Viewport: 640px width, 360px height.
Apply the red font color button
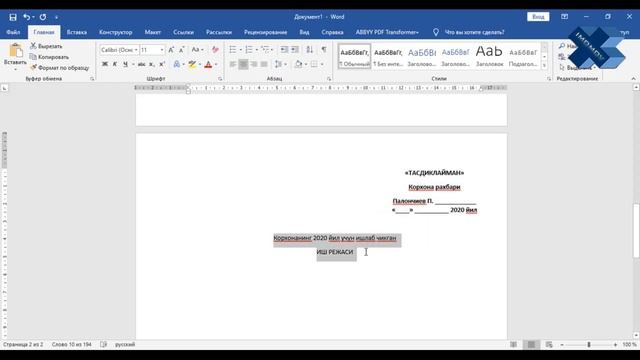(x=208, y=64)
